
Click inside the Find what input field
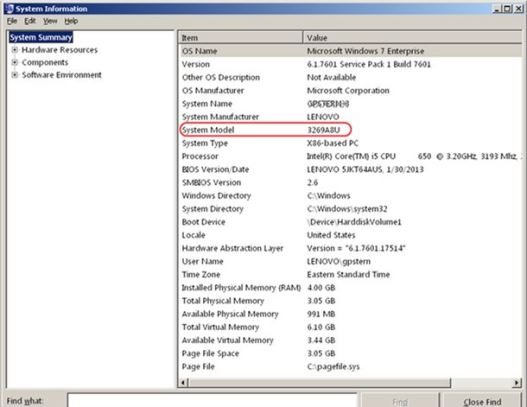tap(212, 401)
